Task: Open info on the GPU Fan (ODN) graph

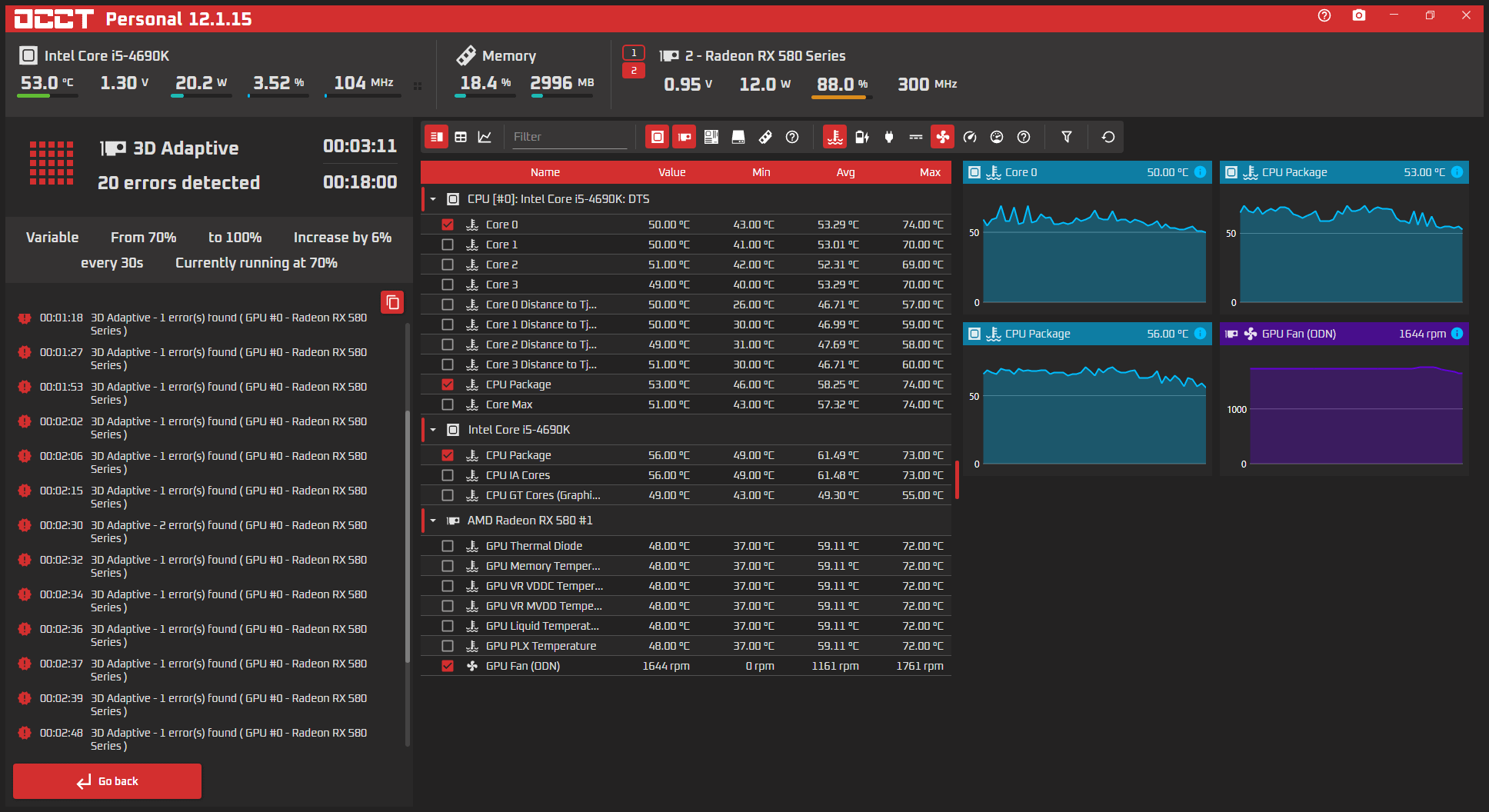Action: 1457,334
